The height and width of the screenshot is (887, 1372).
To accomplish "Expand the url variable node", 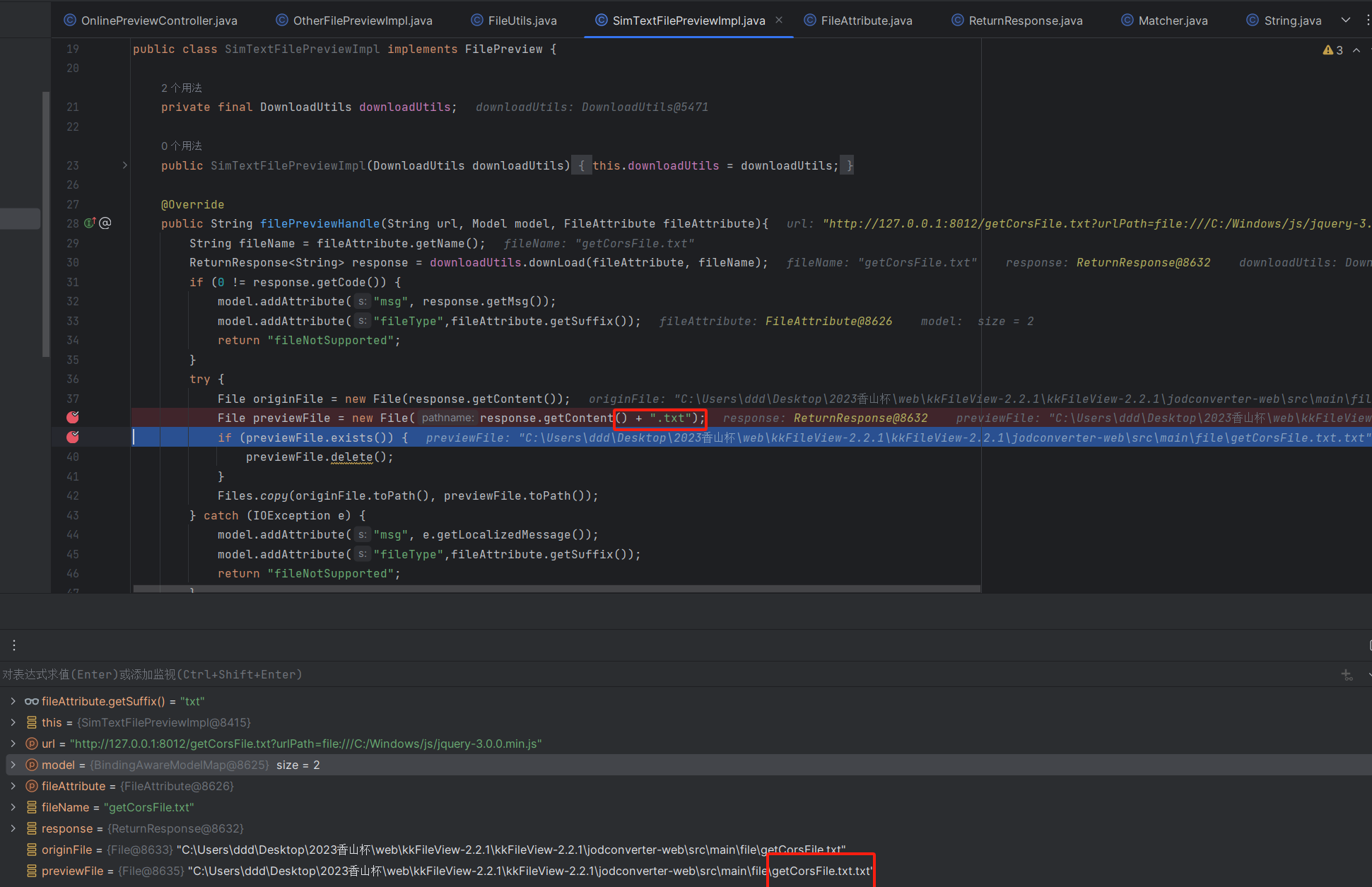I will 13,744.
